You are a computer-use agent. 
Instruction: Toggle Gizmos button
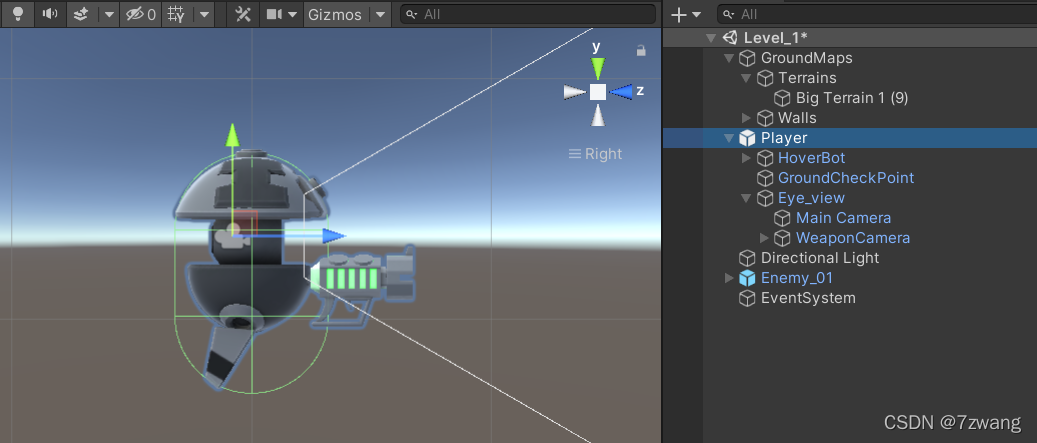pyautogui.click(x=335, y=14)
